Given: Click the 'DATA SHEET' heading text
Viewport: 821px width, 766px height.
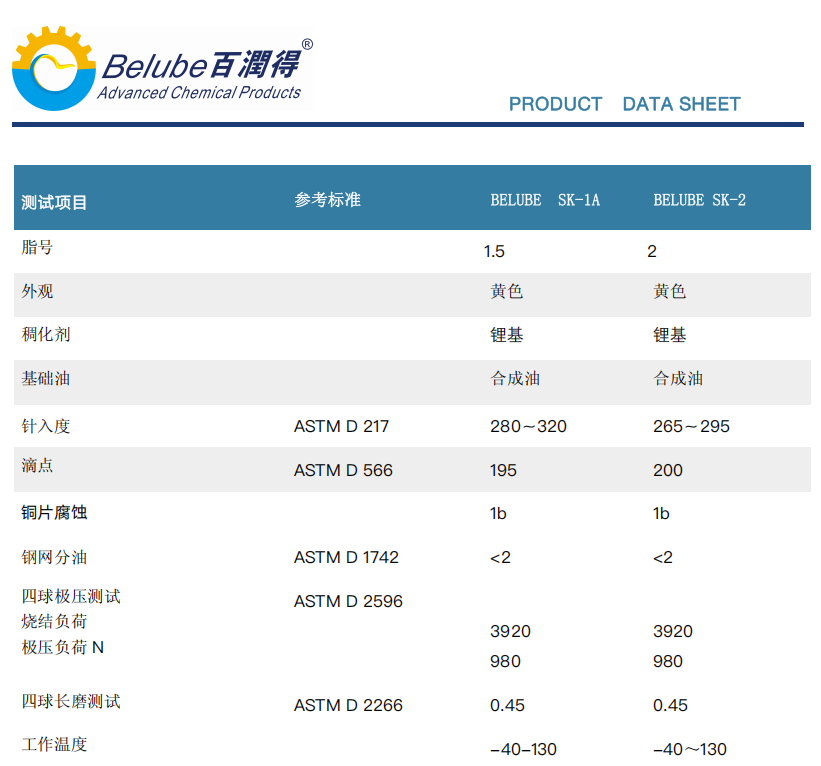Looking at the screenshot, I should (681, 104).
